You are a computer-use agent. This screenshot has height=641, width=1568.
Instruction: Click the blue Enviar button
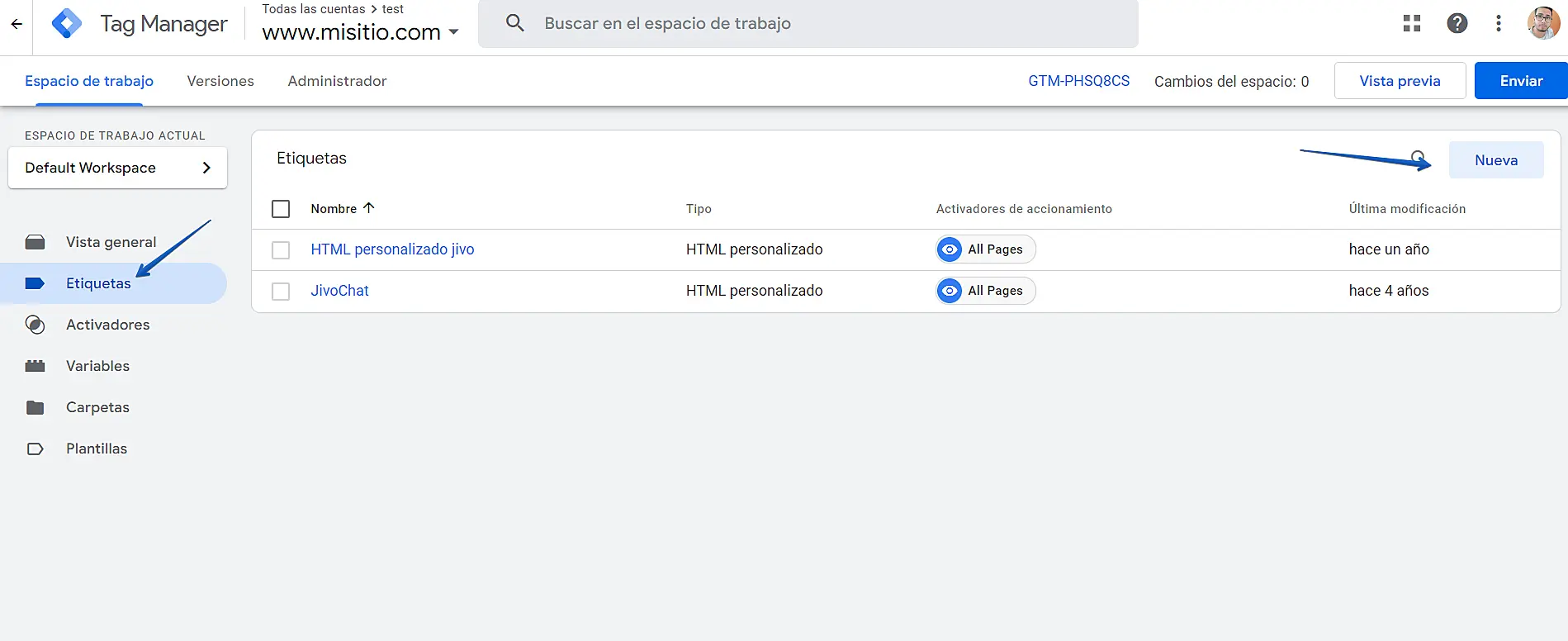(1521, 81)
